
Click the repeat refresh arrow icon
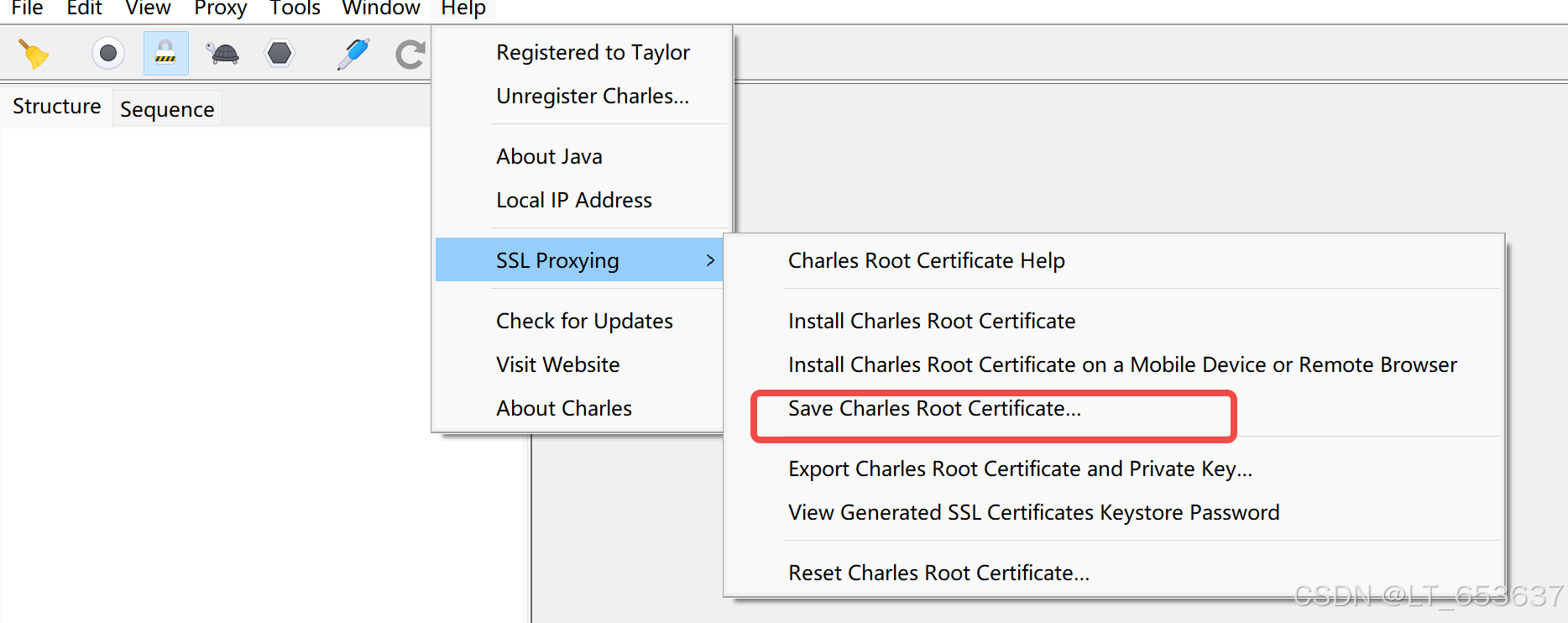coord(410,55)
